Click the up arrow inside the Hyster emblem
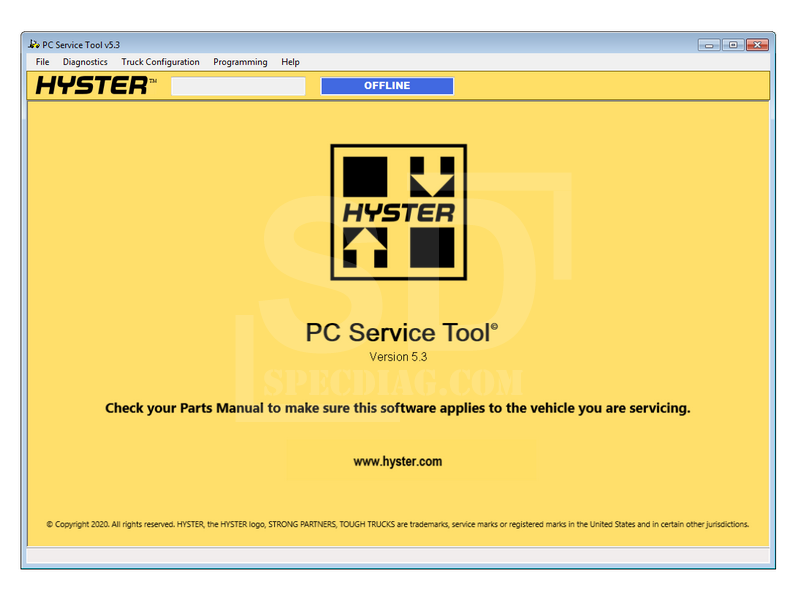Viewport: 800px width, 601px height. pos(365,247)
